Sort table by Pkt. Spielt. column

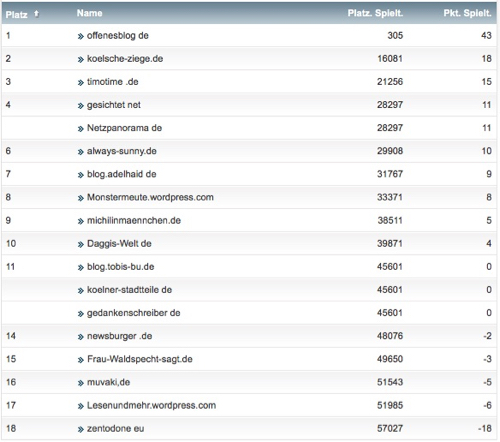coord(467,13)
